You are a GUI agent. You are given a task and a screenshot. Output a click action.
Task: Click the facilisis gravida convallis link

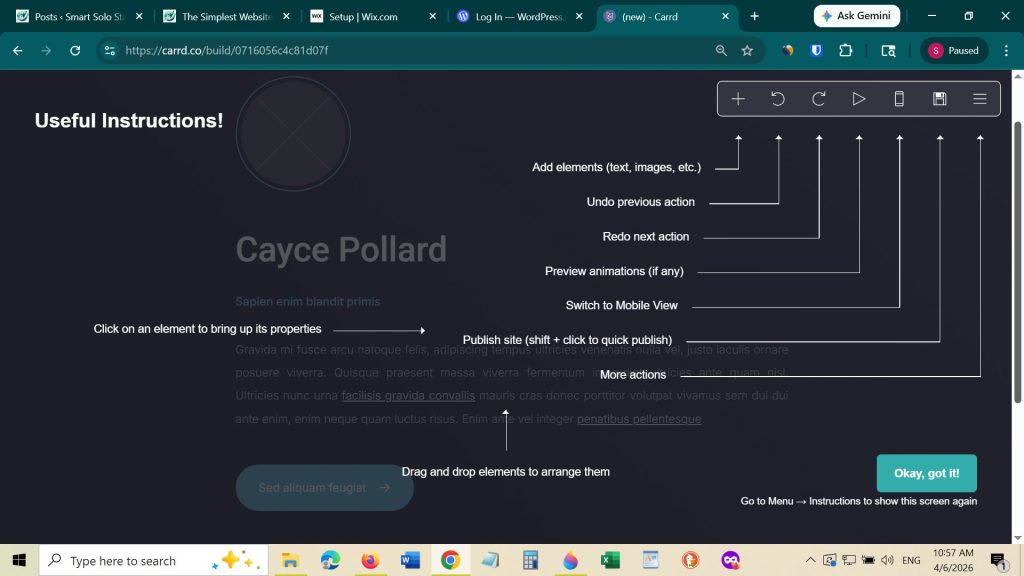408,395
